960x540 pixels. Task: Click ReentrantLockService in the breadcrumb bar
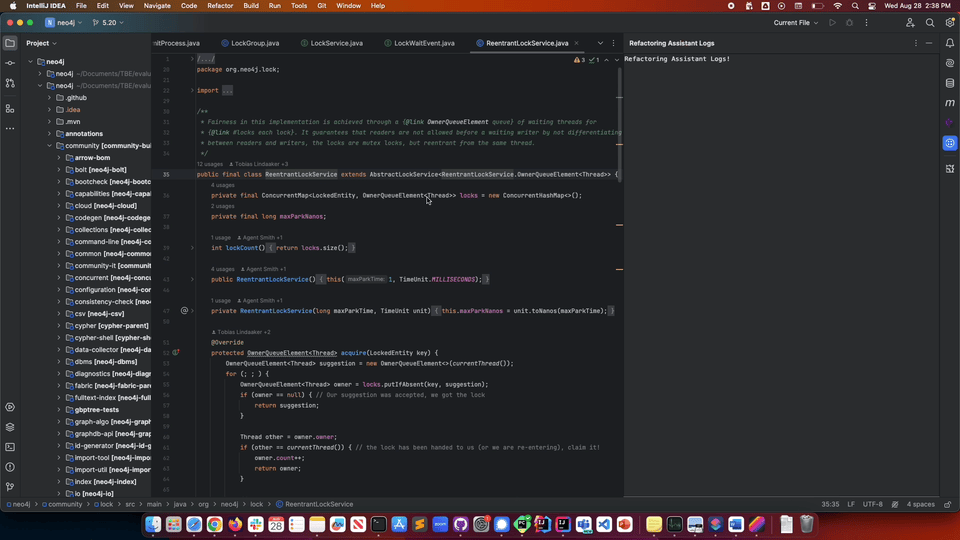coord(318,504)
